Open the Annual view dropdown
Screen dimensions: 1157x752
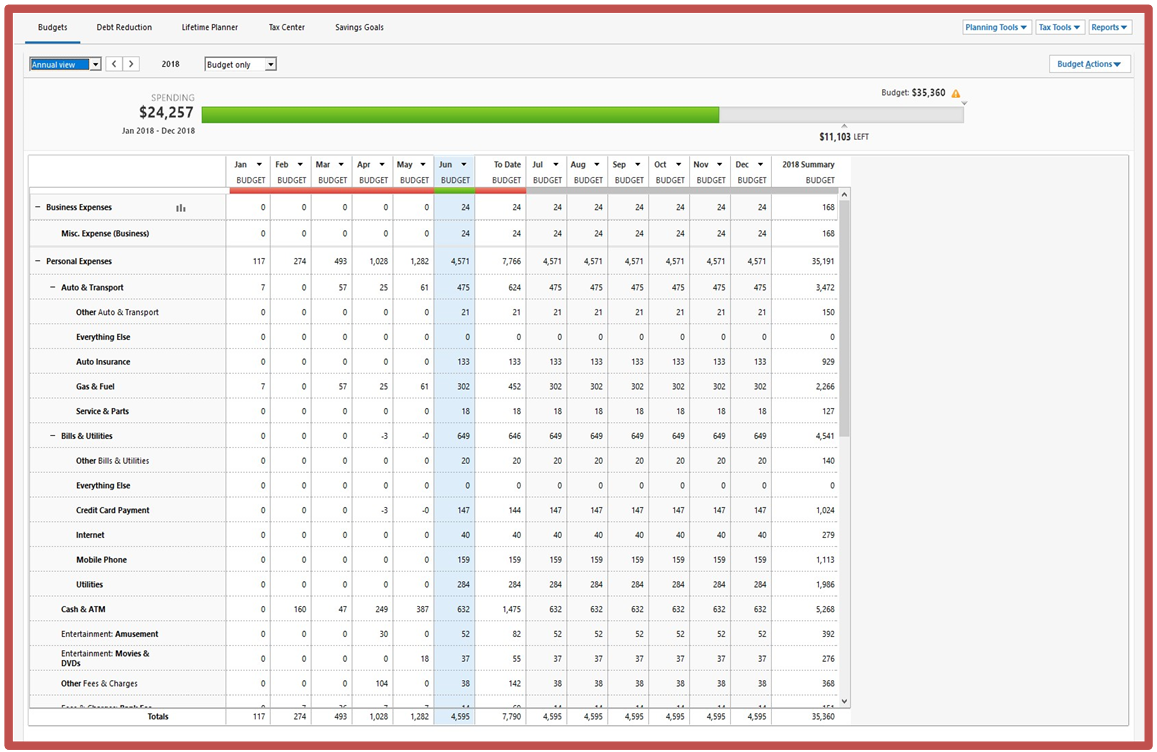[x=66, y=64]
